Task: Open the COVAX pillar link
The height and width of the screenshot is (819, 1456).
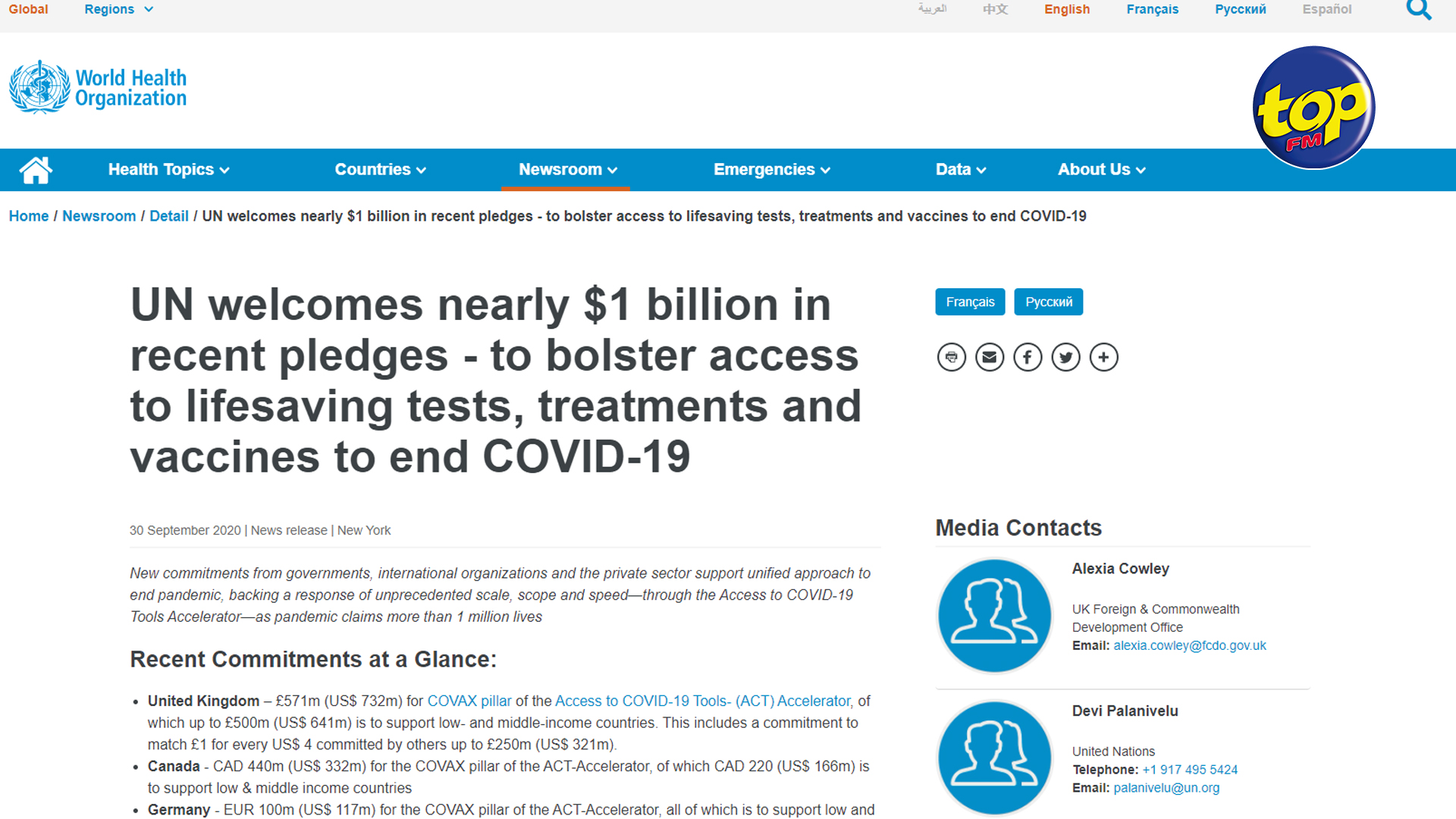Action: [469, 701]
